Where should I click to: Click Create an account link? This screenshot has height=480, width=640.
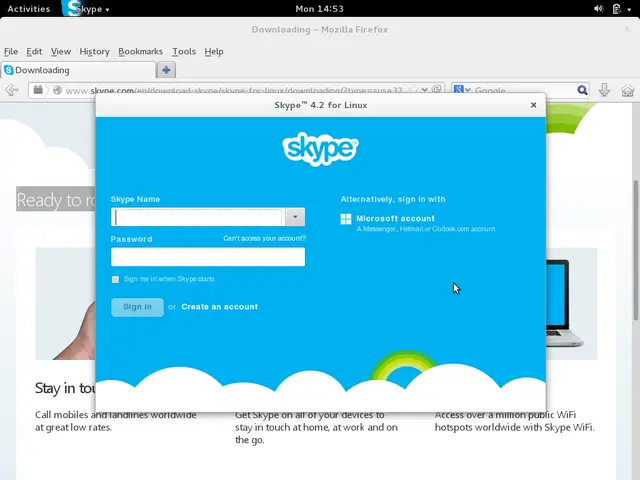220,307
